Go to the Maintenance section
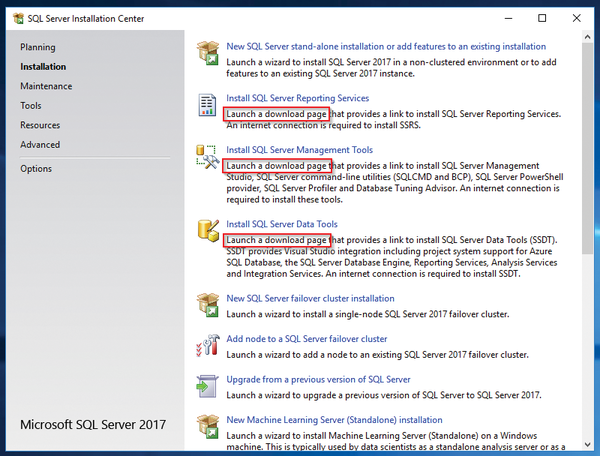Screen dimensions: 600x456 point(46,86)
